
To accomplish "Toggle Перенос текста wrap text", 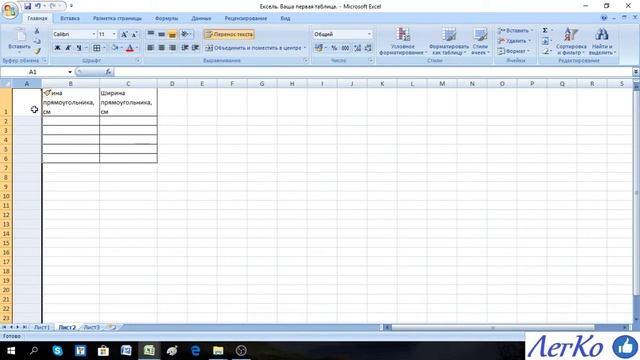I will [x=229, y=34].
